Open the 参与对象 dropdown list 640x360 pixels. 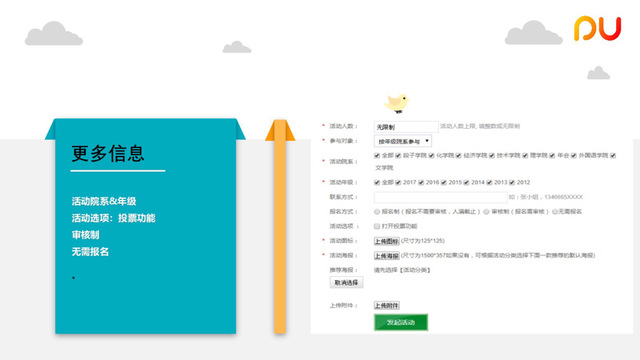tap(402, 141)
